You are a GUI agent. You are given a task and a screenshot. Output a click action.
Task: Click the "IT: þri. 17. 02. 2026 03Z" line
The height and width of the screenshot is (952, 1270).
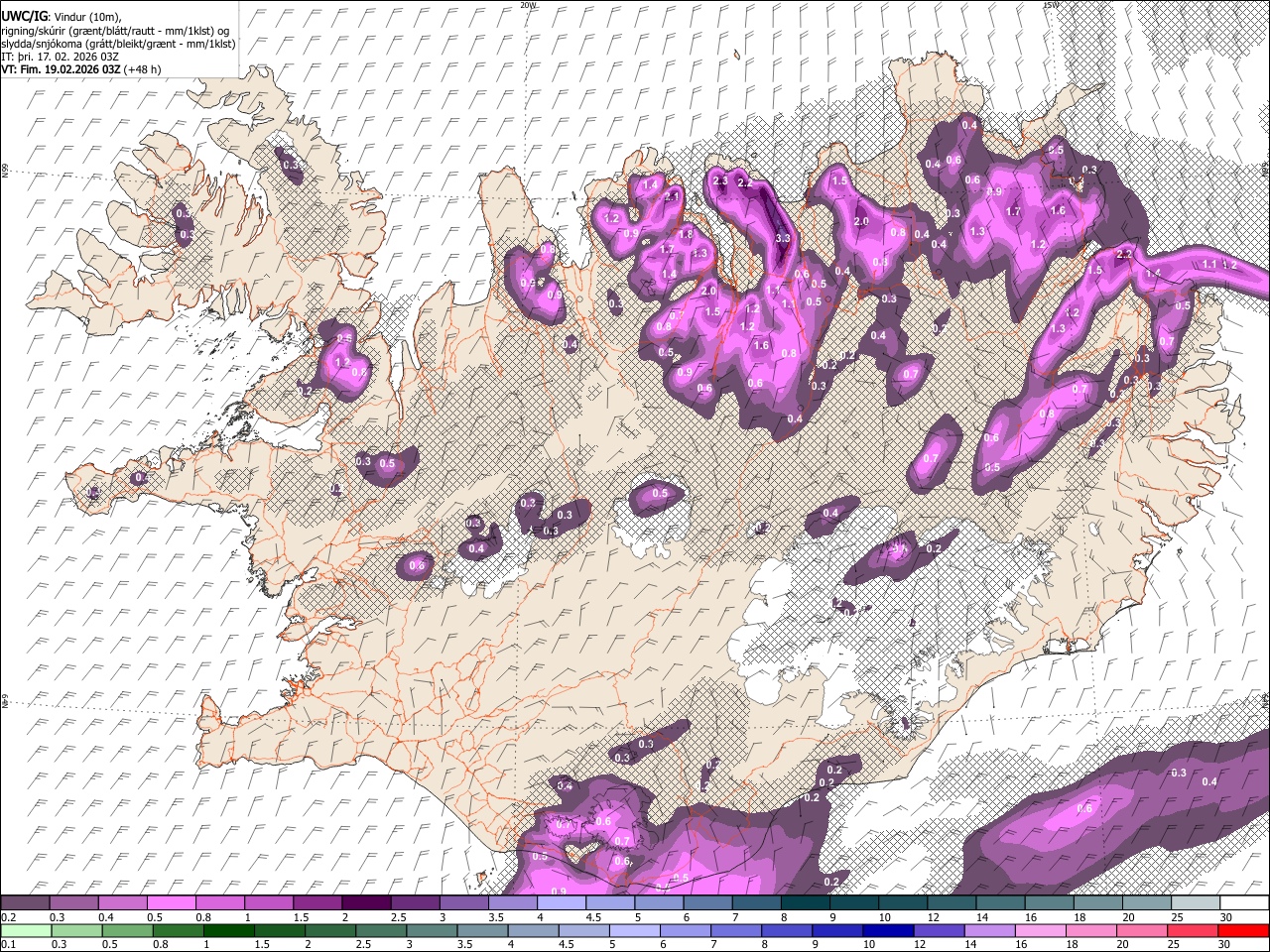62,58
